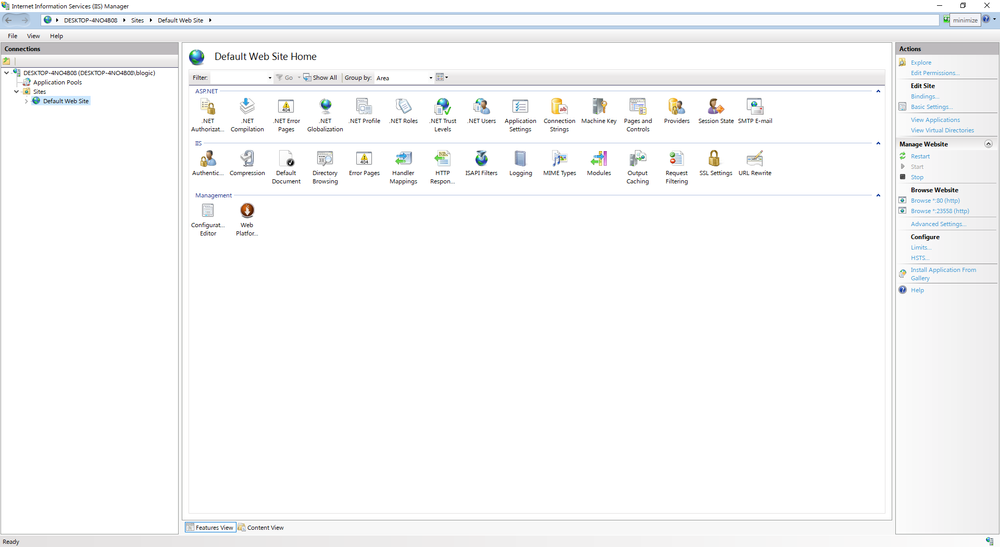Open the File menu
Image resolution: width=1000 pixels, height=547 pixels.
pos(12,36)
